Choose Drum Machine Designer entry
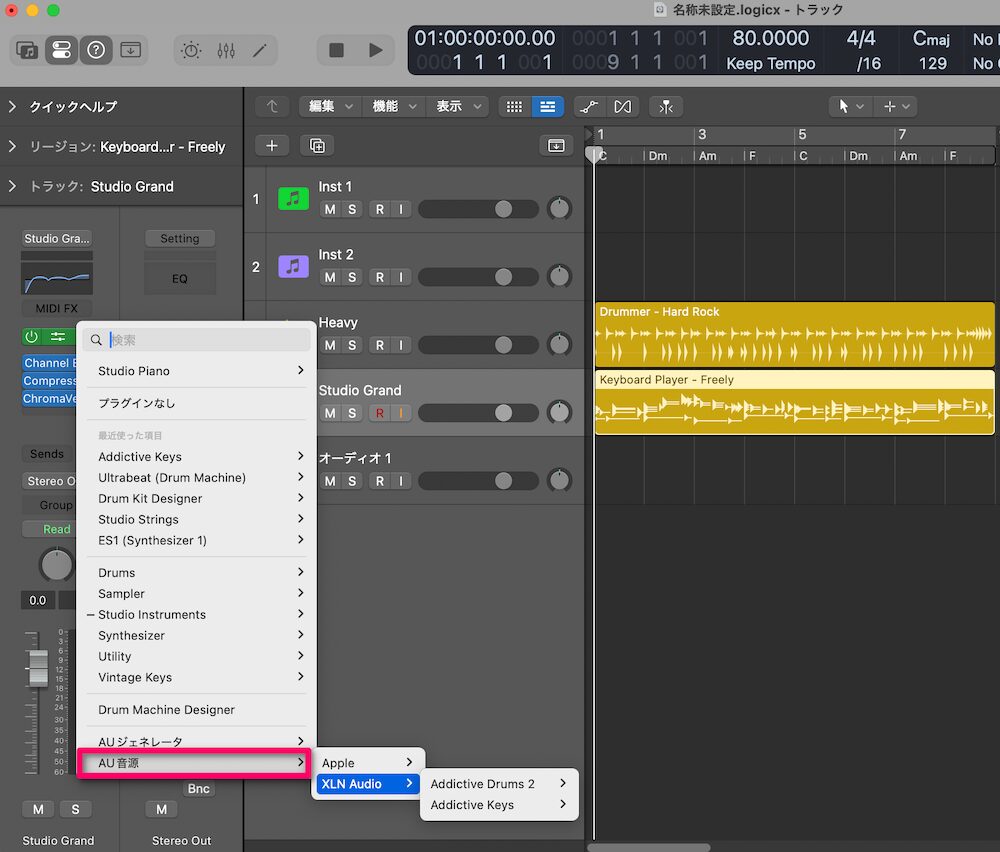Screen dimensions: 1000x852 [196, 710]
